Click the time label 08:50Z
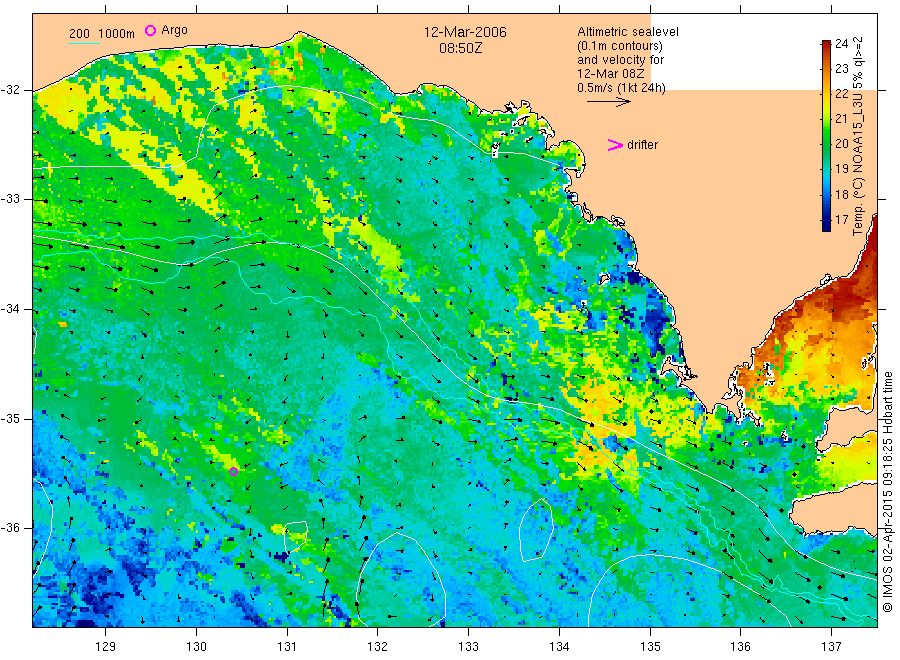Image resolution: width=900 pixels, height=660 pixels. click(461, 49)
